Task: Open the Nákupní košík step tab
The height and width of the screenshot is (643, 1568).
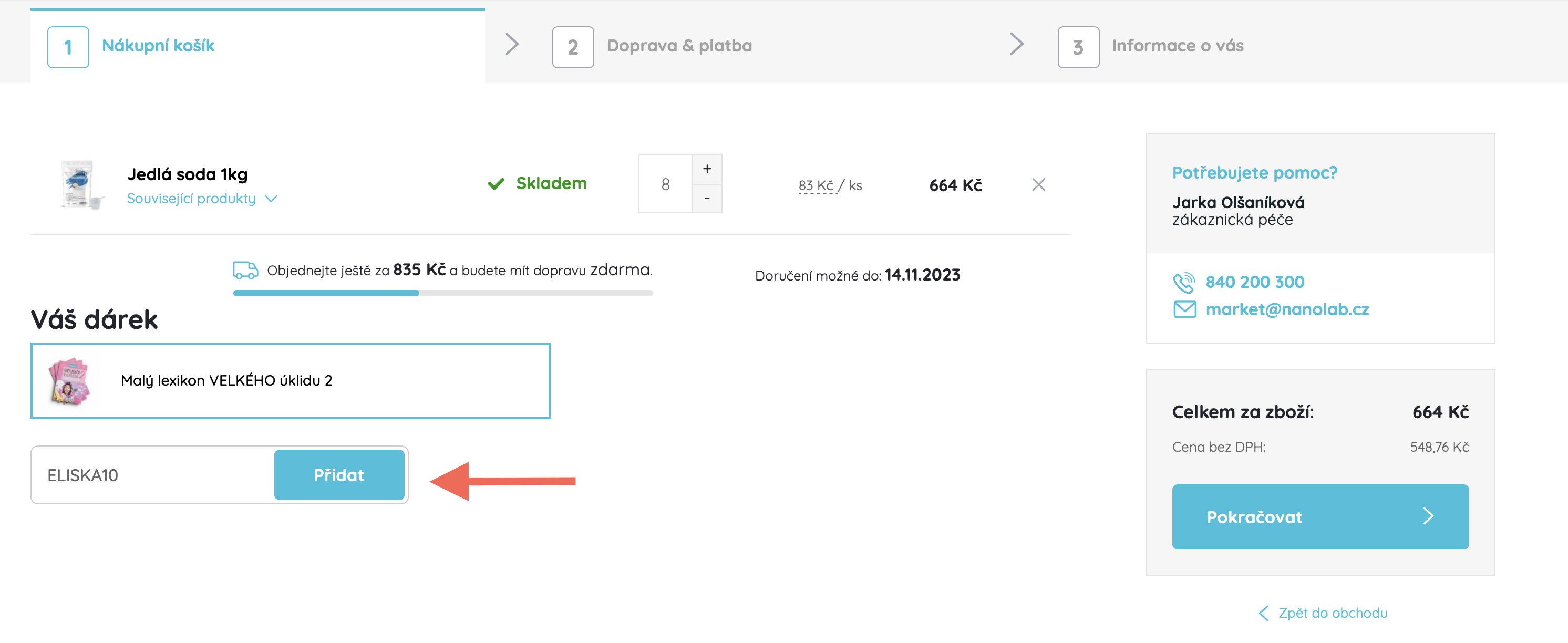Action: (x=257, y=46)
